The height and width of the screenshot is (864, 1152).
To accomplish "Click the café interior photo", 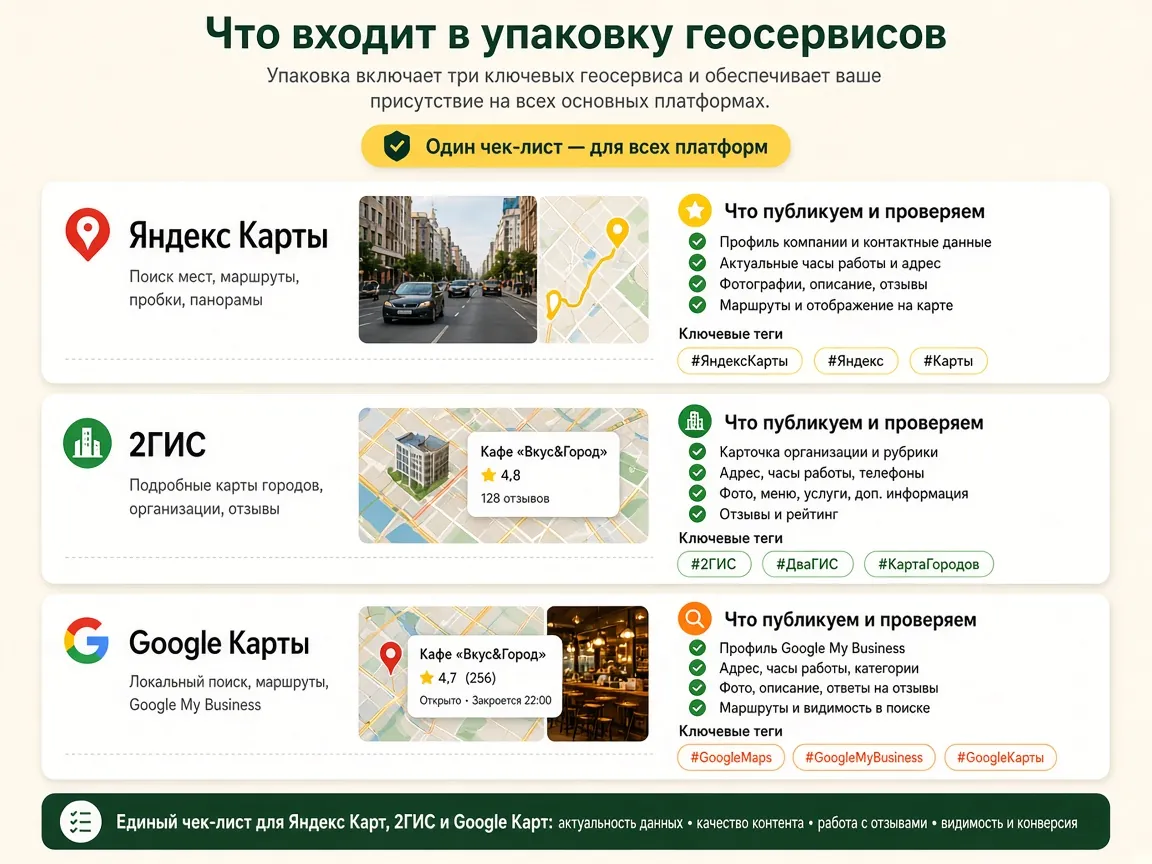I will click(598, 673).
